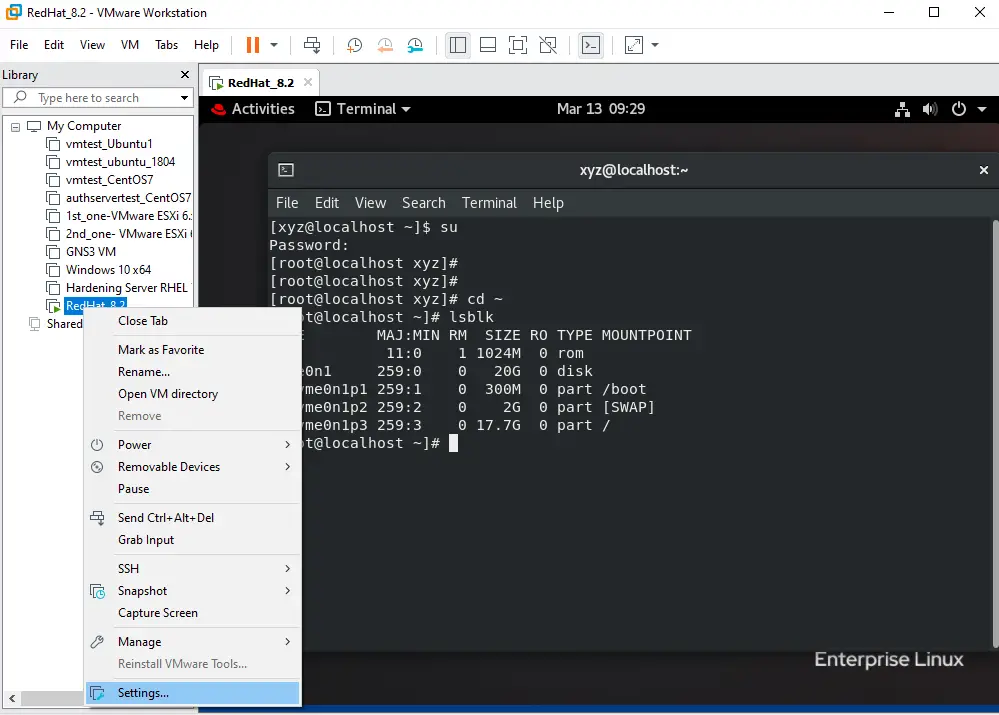Switch to the RedHat_8.2 tab
Image resolution: width=999 pixels, height=715 pixels.
[x=261, y=83]
